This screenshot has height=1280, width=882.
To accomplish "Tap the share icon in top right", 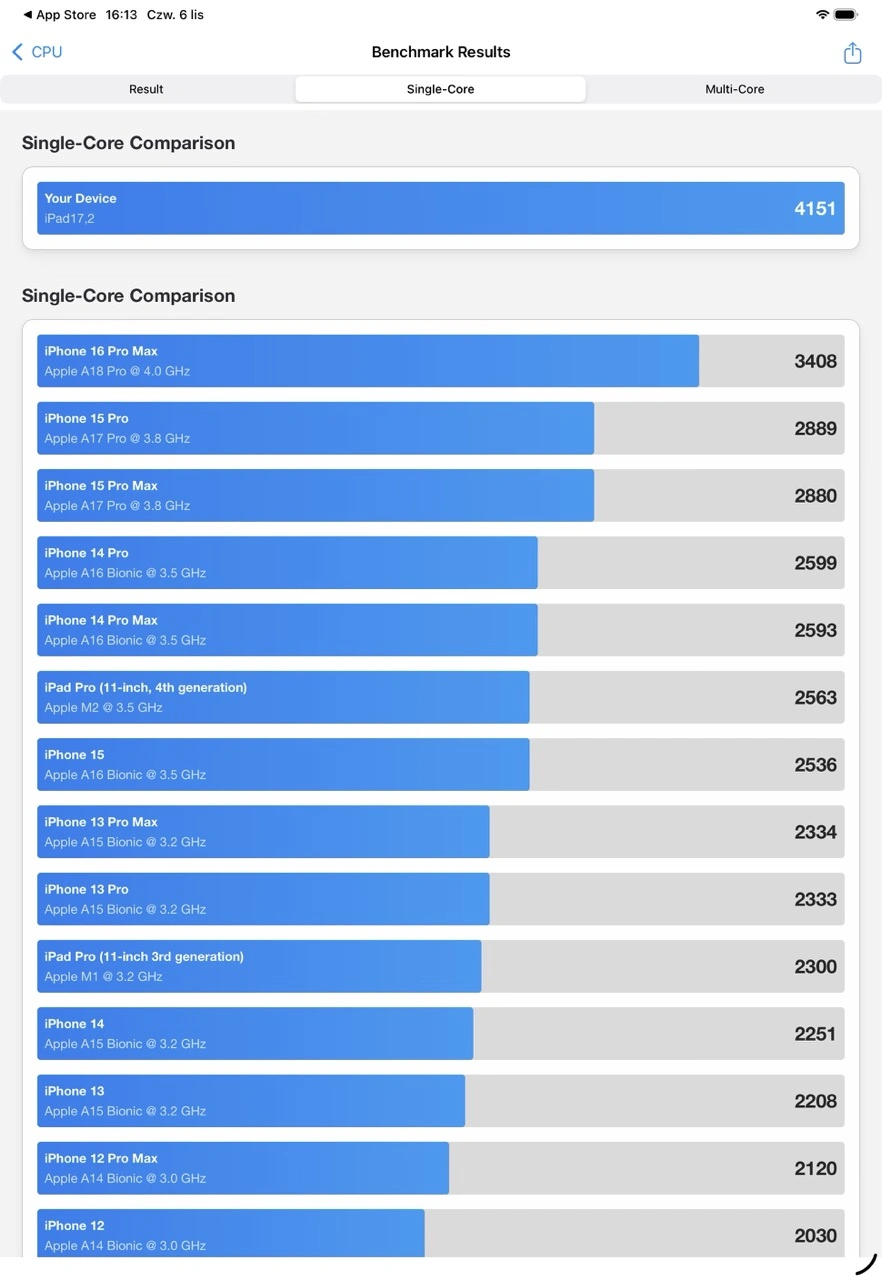I will (852, 53).
